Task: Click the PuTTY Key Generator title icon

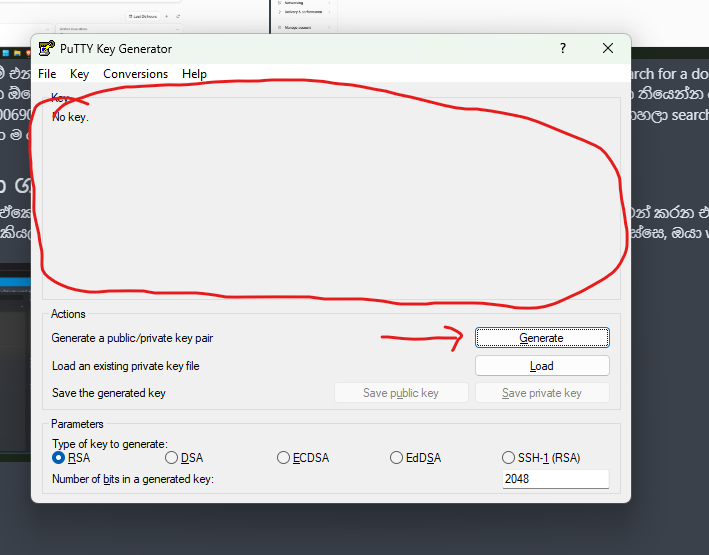Action: tap(47, 48)
